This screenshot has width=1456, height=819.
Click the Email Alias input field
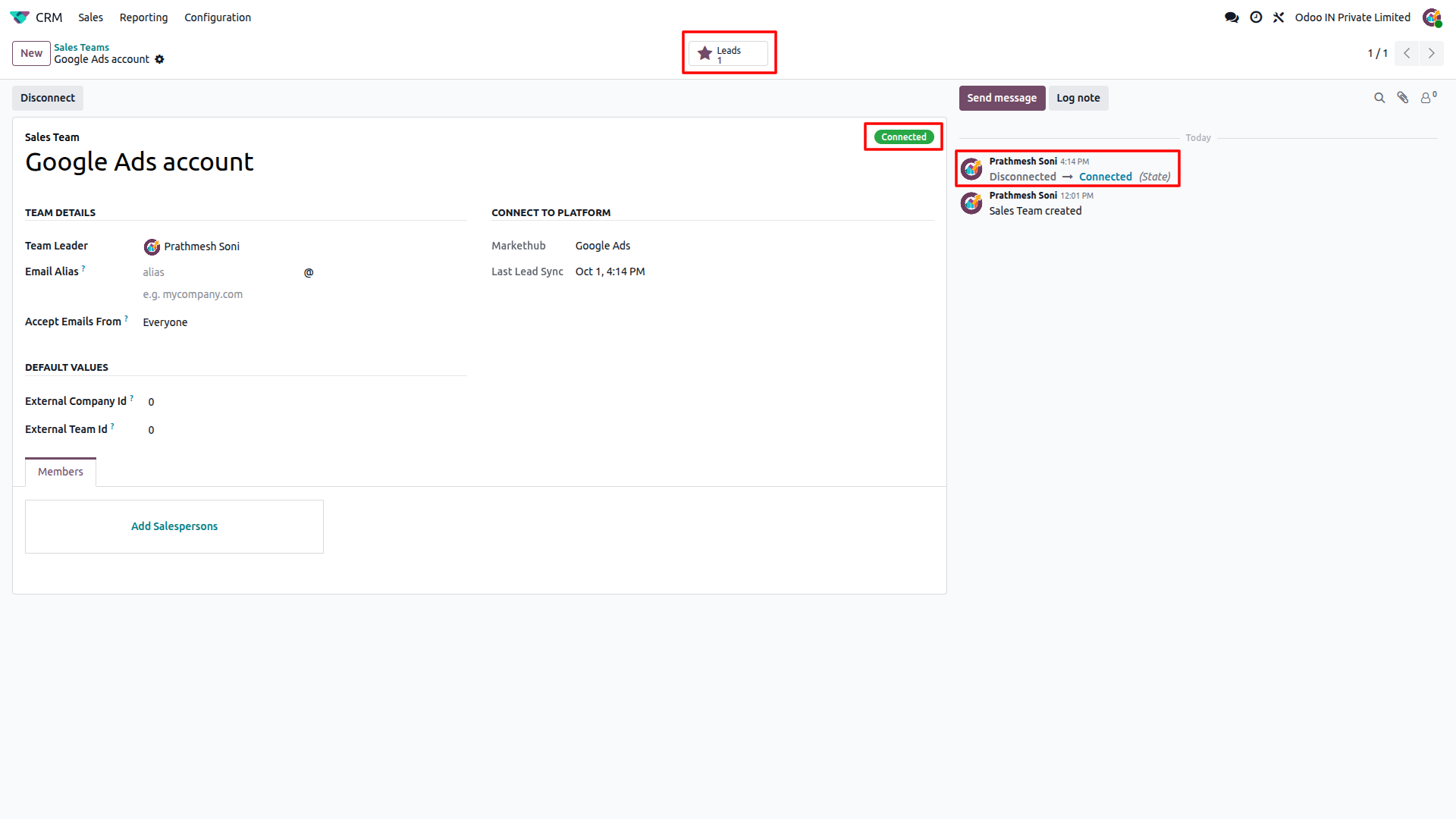tap(220, 272)
